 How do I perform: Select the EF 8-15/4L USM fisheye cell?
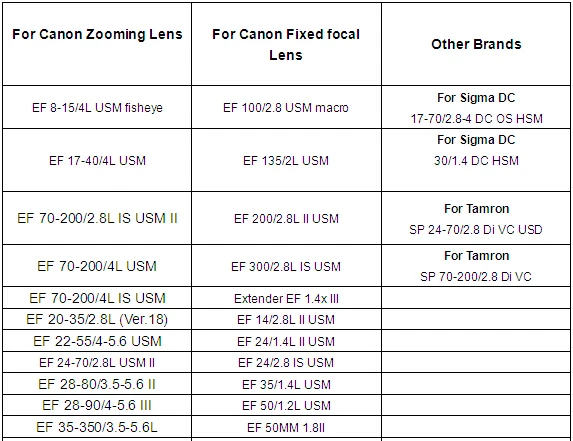(97, 108)
